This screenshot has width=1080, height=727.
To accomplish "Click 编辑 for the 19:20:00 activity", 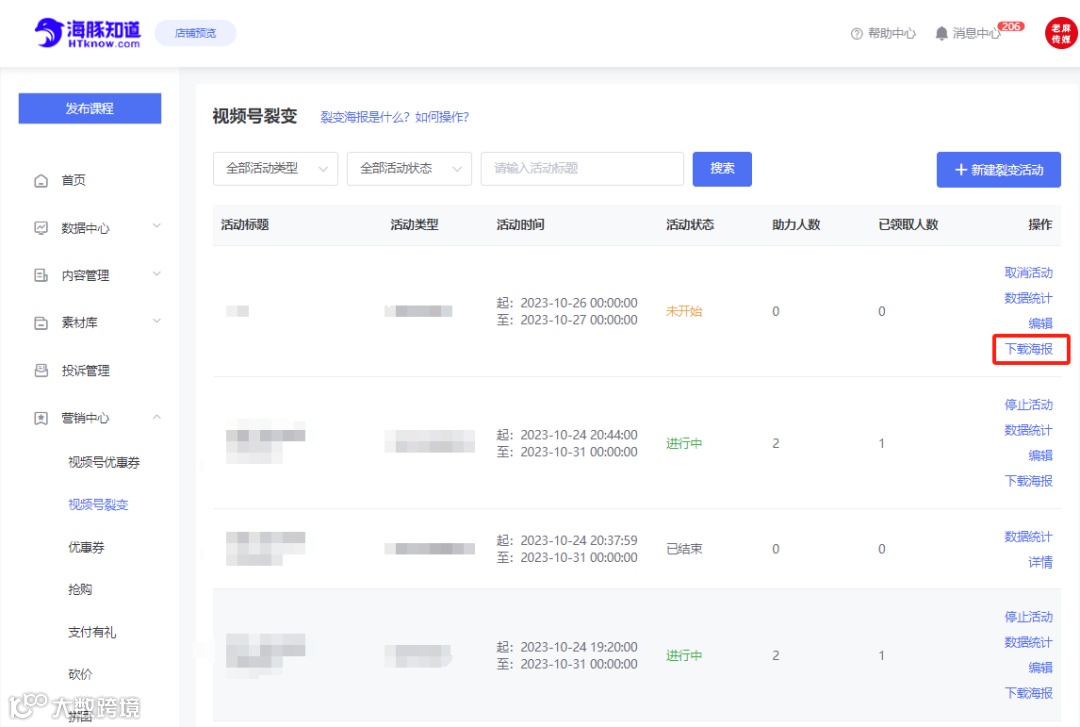I will click(x=1041, y=668).
